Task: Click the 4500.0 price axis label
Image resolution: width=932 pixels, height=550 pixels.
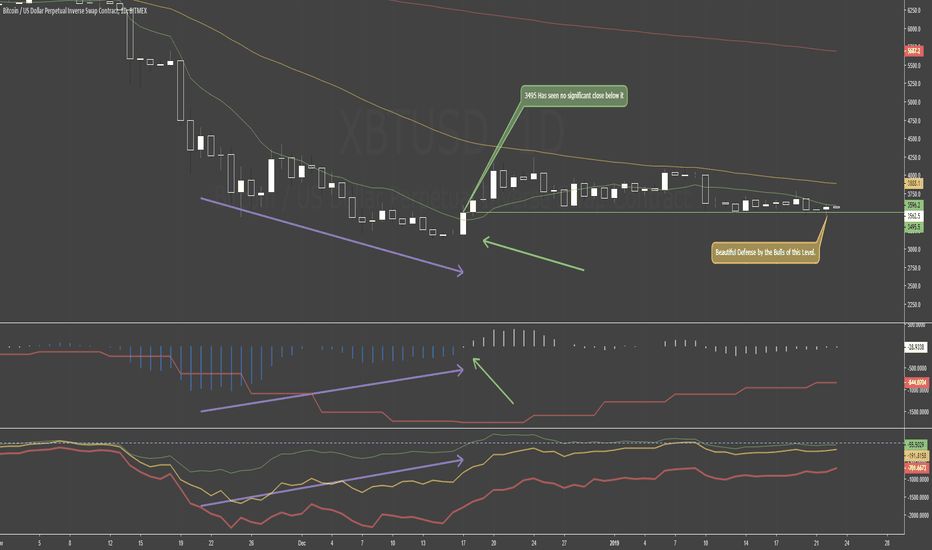Action: pos(914,139)
